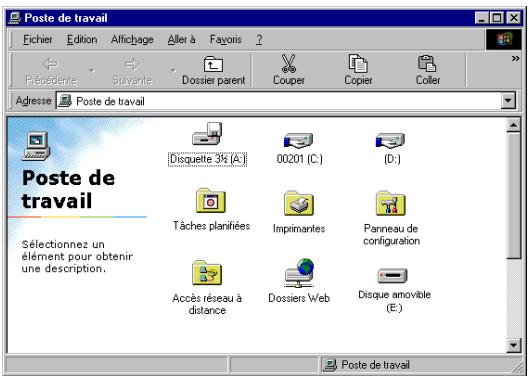Click the Windows logo throbber icon
The image size is (529, 376).
click(504, 39)
